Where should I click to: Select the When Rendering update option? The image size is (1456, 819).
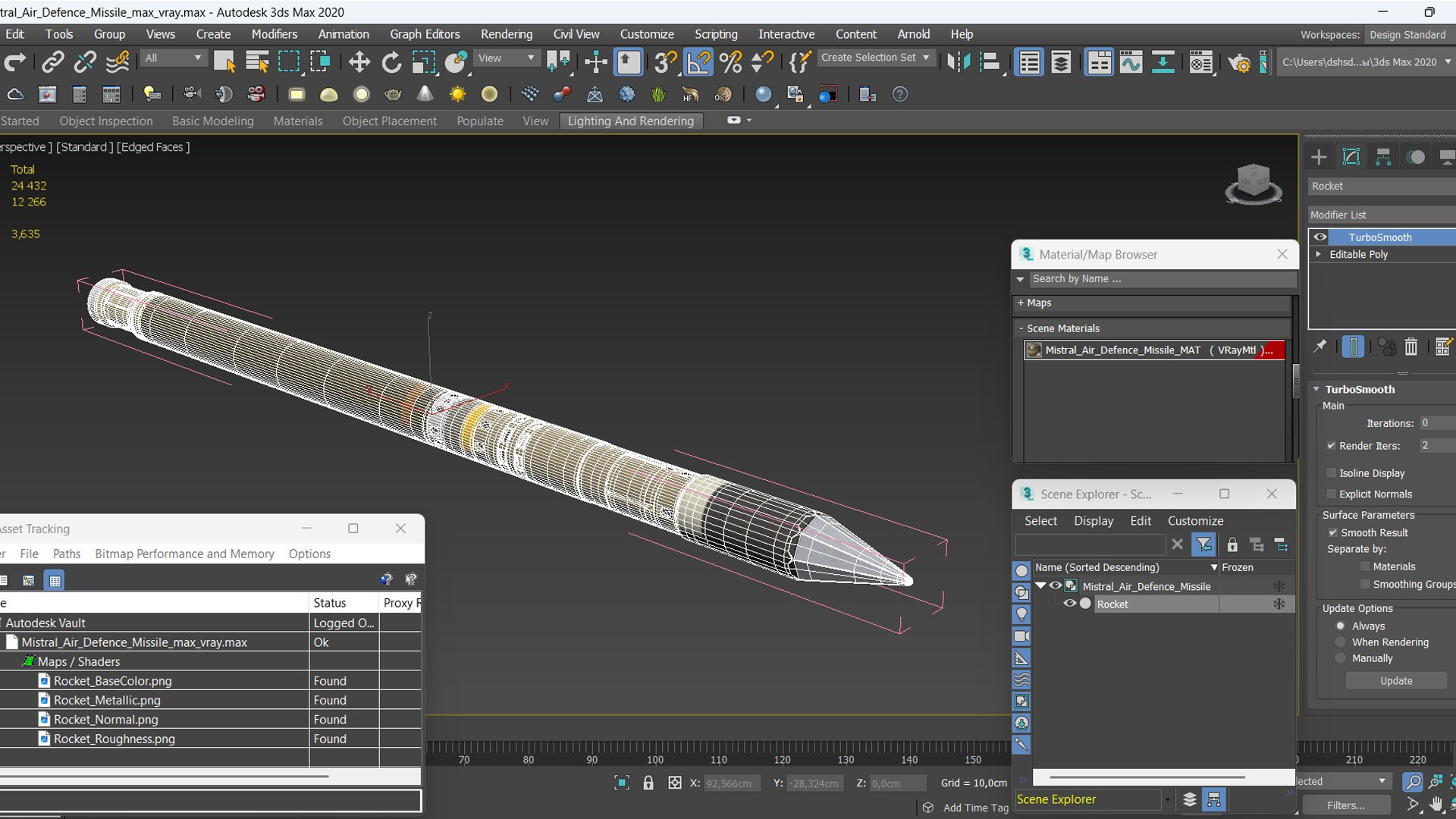pos(1341,642)
